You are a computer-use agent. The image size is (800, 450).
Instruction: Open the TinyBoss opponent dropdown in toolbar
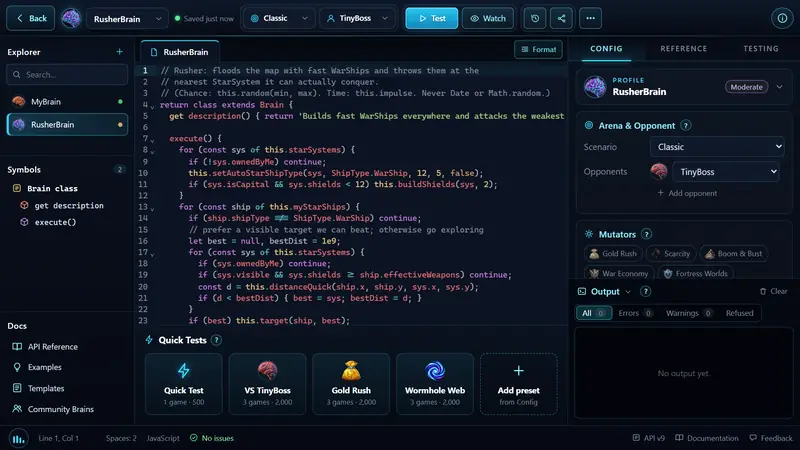tap(357, 18)
